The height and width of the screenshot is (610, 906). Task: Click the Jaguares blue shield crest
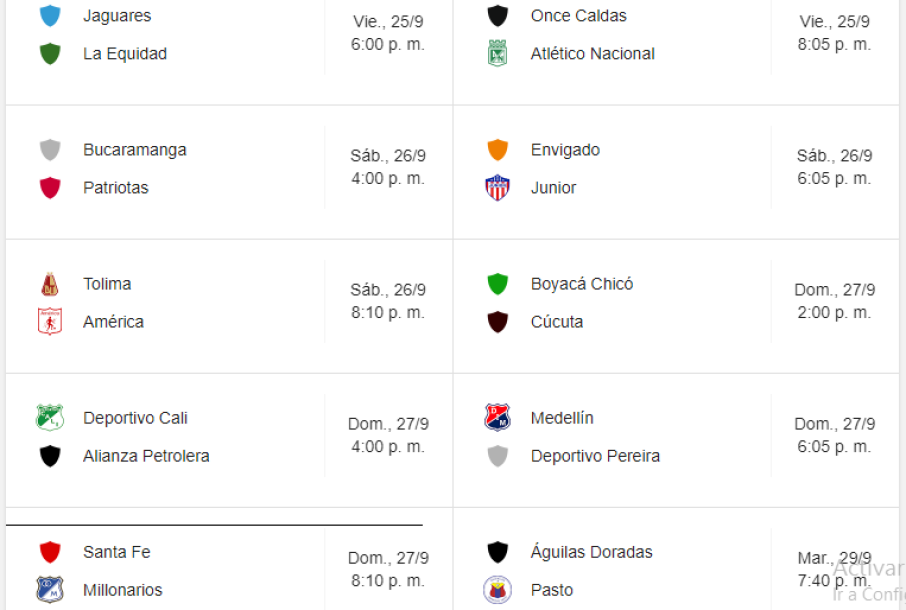50,16
